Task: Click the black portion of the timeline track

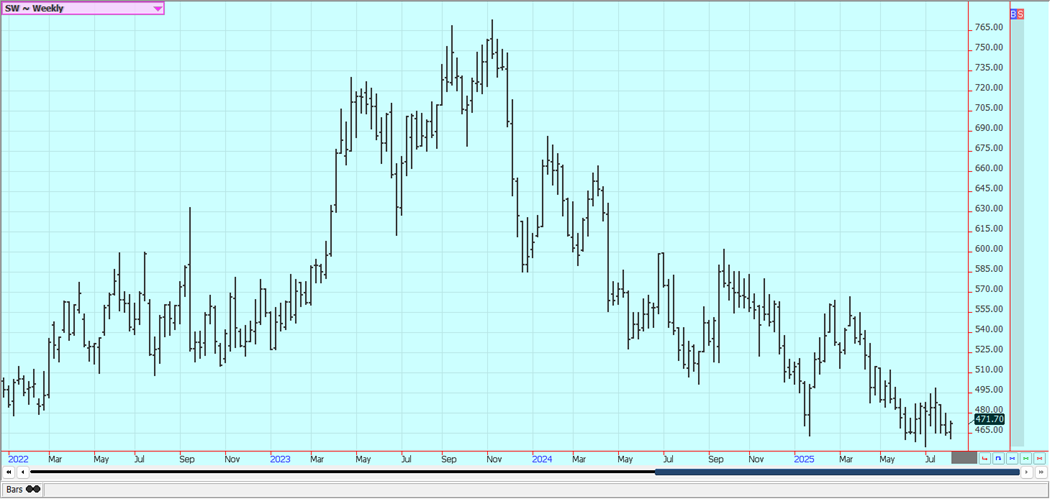Action: click(342, 472)
